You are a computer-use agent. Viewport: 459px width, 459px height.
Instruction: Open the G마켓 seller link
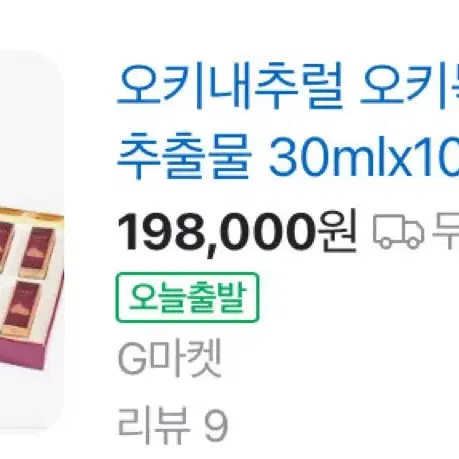coord(169,359)
